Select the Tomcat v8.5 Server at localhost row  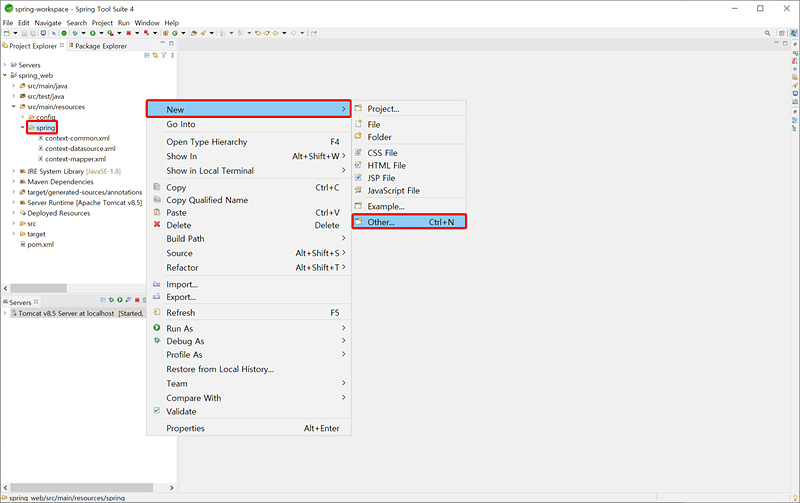pos(77,313)
